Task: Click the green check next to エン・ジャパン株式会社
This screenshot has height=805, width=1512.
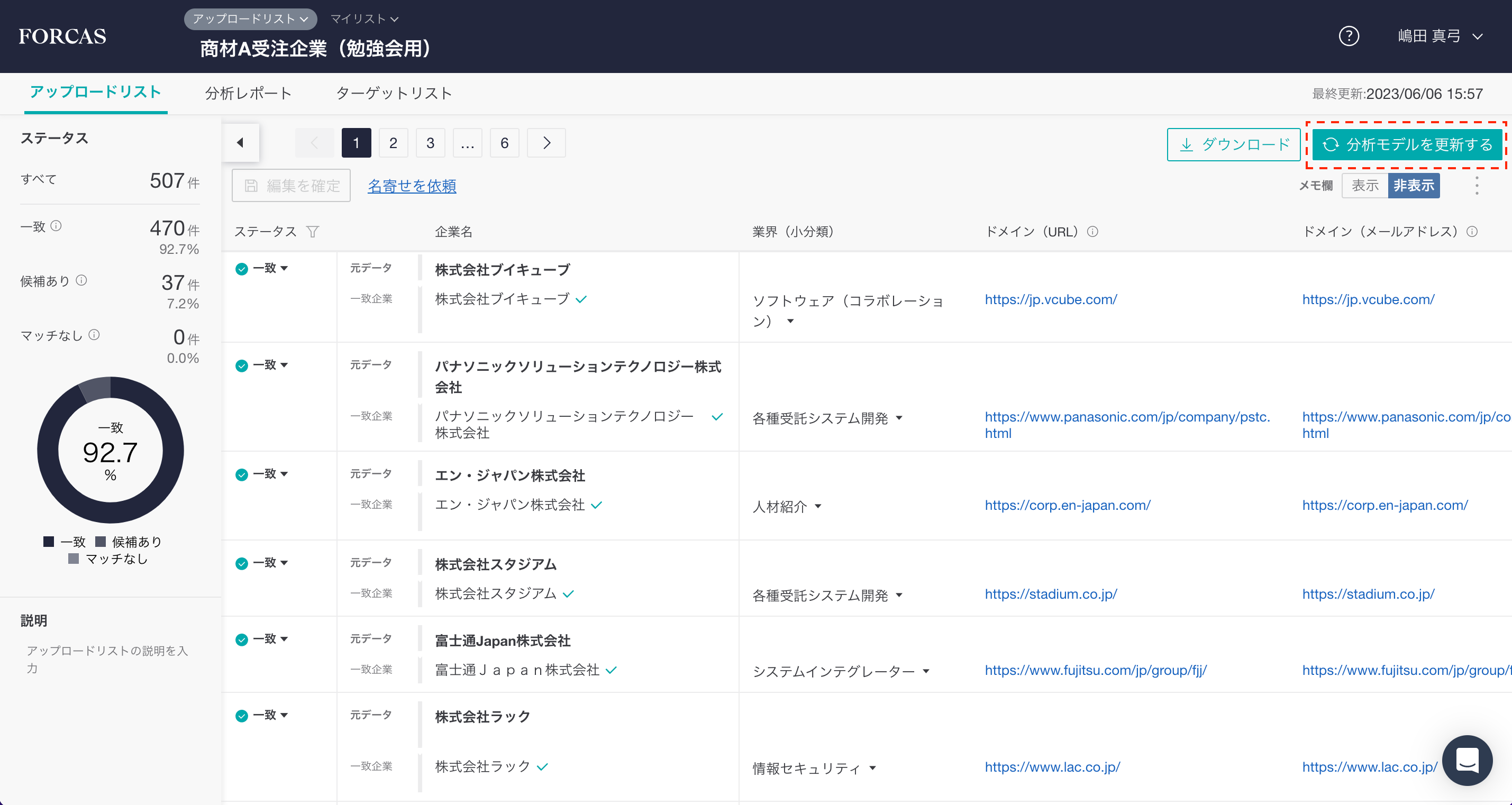Action: 596,505
